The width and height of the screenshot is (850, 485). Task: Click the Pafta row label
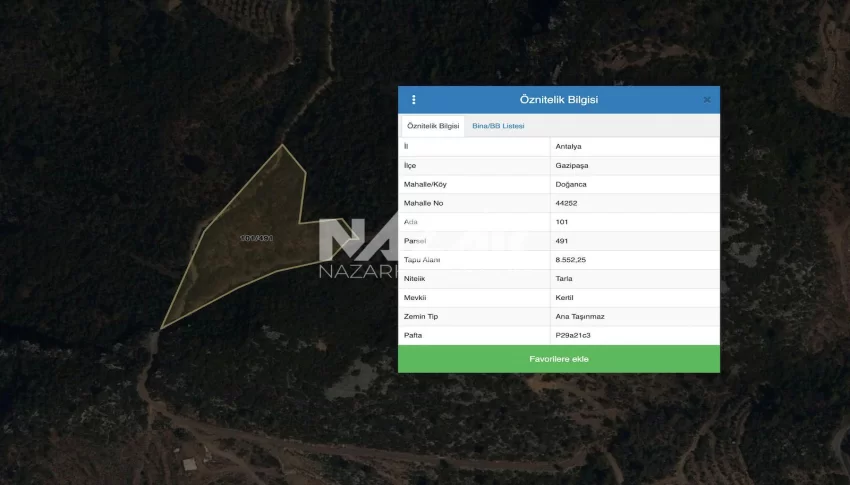click(413, 335)
